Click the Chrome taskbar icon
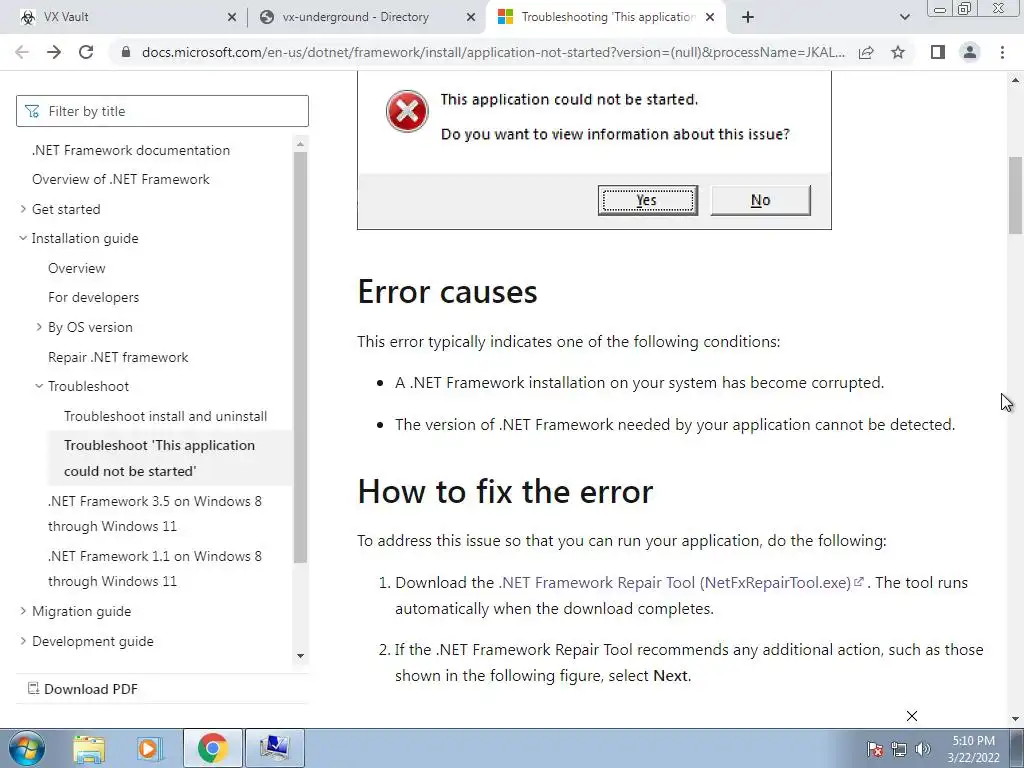1024x768 pixels. pos(212,748)
